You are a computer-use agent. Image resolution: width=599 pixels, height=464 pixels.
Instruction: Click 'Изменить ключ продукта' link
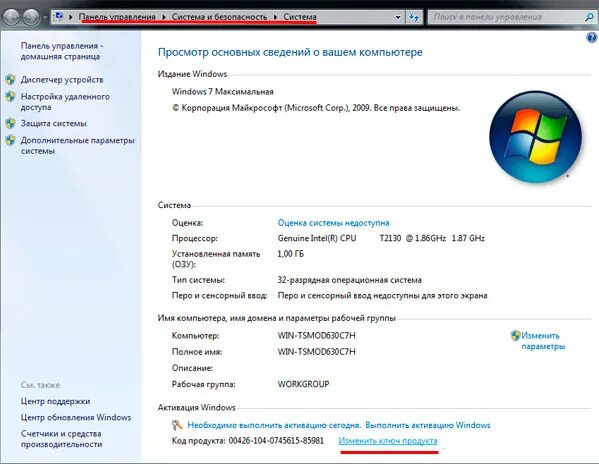point(388,441)
